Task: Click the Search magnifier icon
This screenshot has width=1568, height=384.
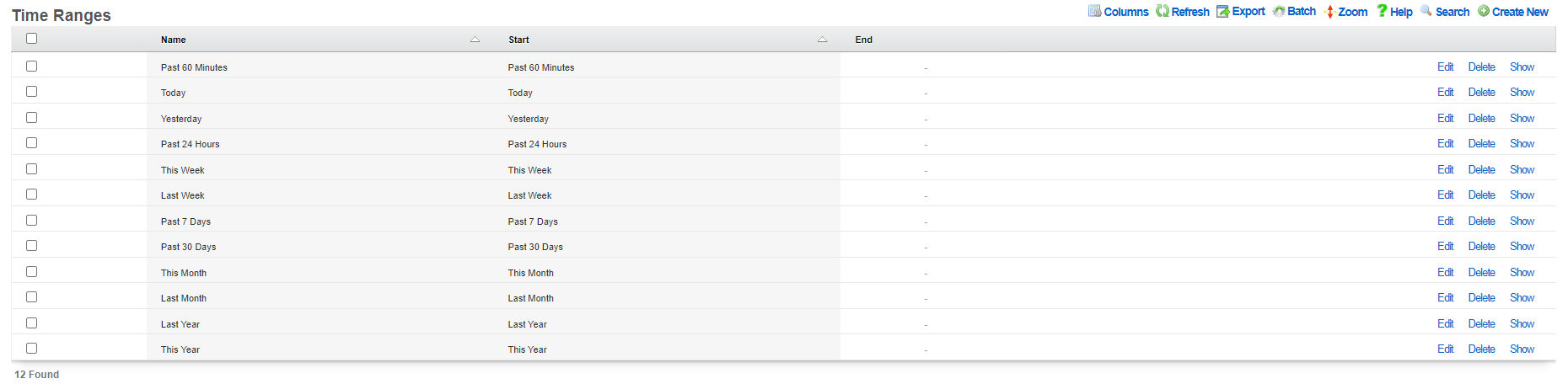Action: pos(1426,11)
